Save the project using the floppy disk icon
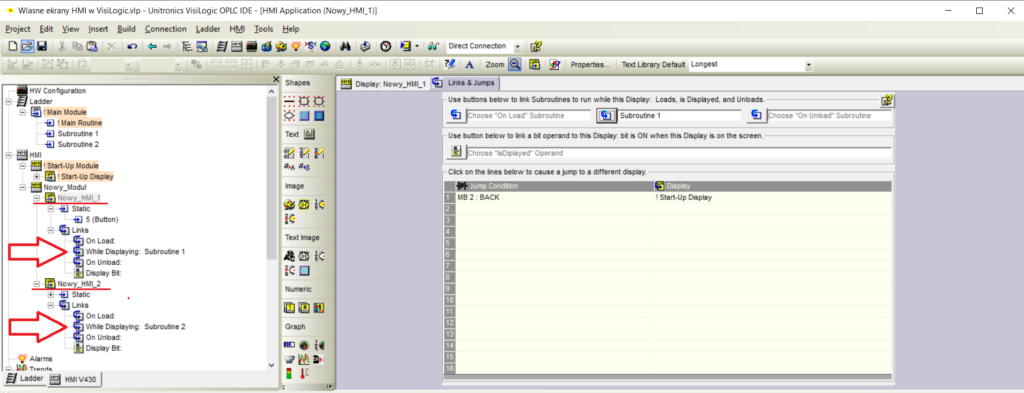This screenshot has width=1024, height=393. tap(41, 46)
